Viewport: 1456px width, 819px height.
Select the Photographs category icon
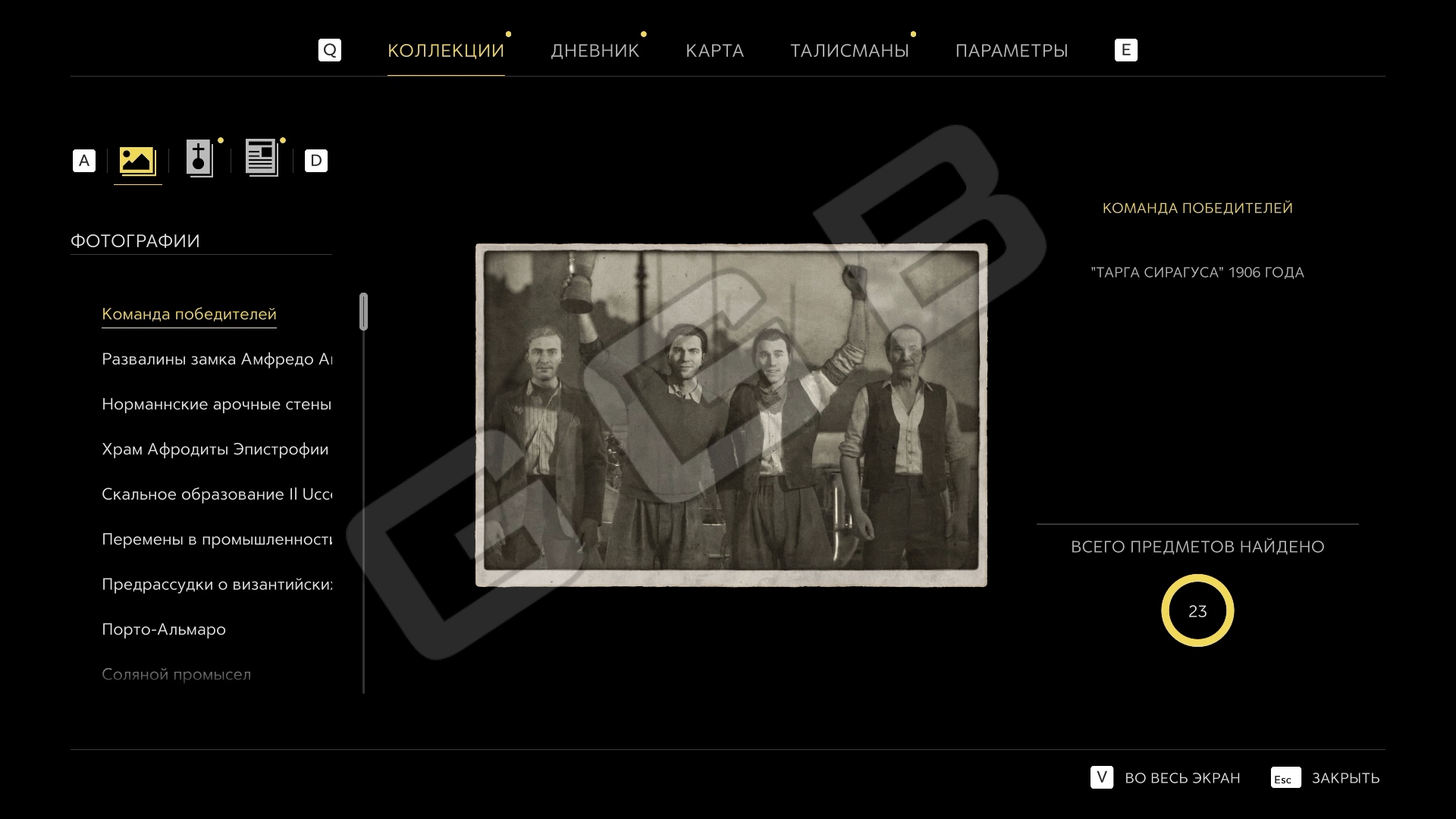coord(137,160)
